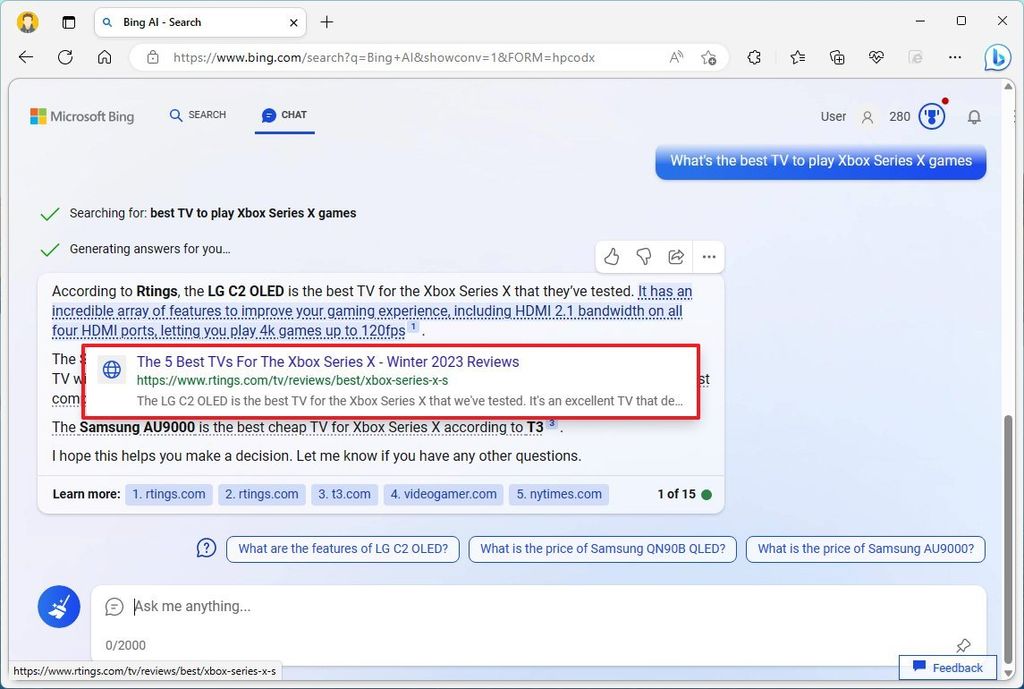
Task: Dislike the answer using thumbs down icon
Action: pos(644,257)
